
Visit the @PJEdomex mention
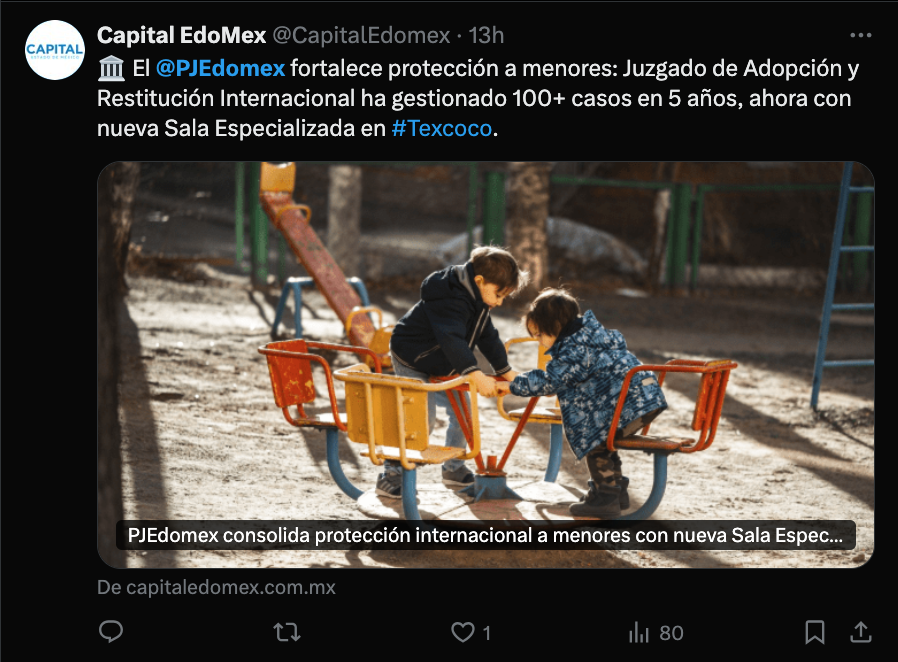(220, 68)
